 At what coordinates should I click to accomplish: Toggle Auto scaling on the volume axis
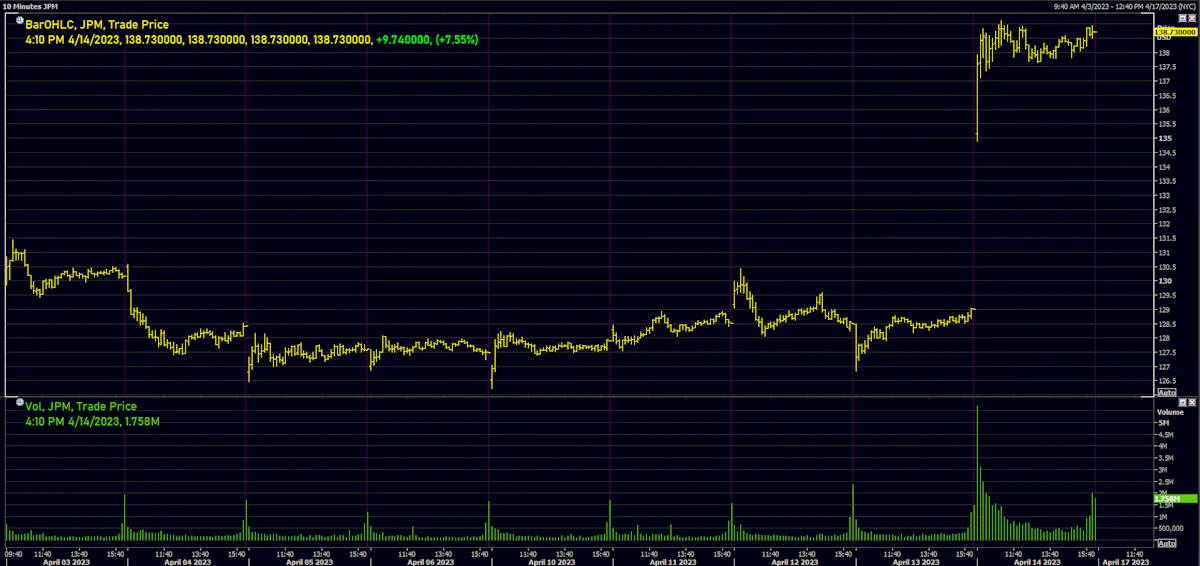1167,544
